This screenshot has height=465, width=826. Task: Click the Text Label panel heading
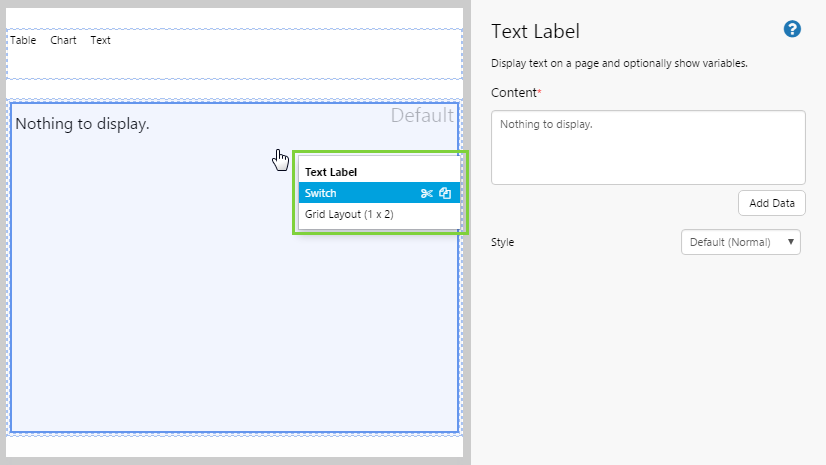coord(535,31)
